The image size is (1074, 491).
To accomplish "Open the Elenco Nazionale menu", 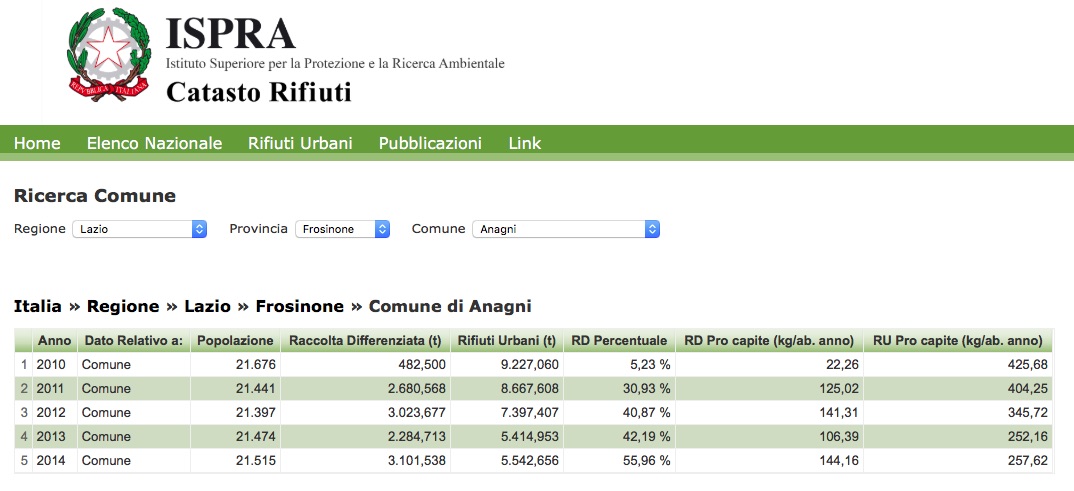I will pyautogui.click(x=154, y=143).
